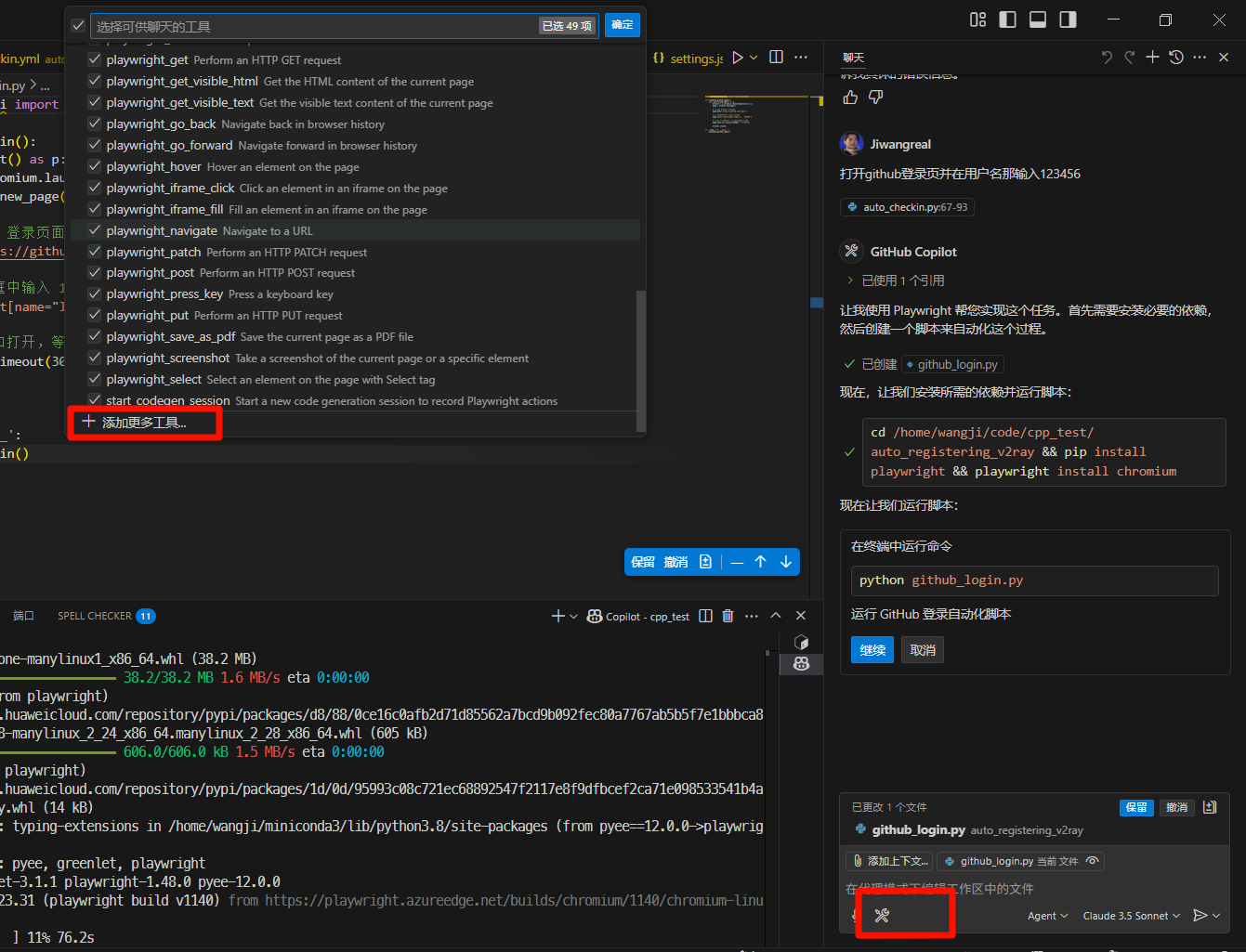The image size is (1246, 952).
Task: Split the editor right icon
Action: tap(777, 58)
